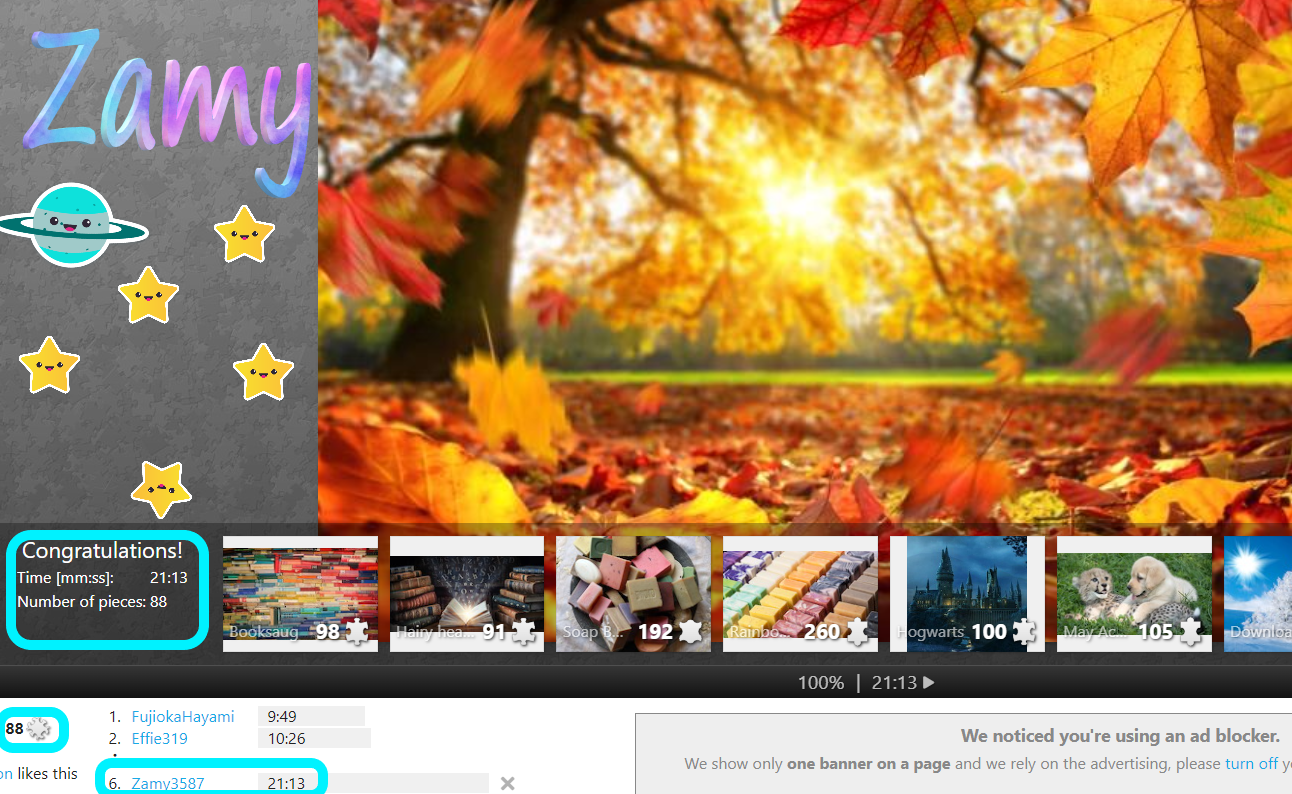Click the puzzle piece icon beside 100
Viewport: 1292px width, 794px height.
coord(1023,632)
